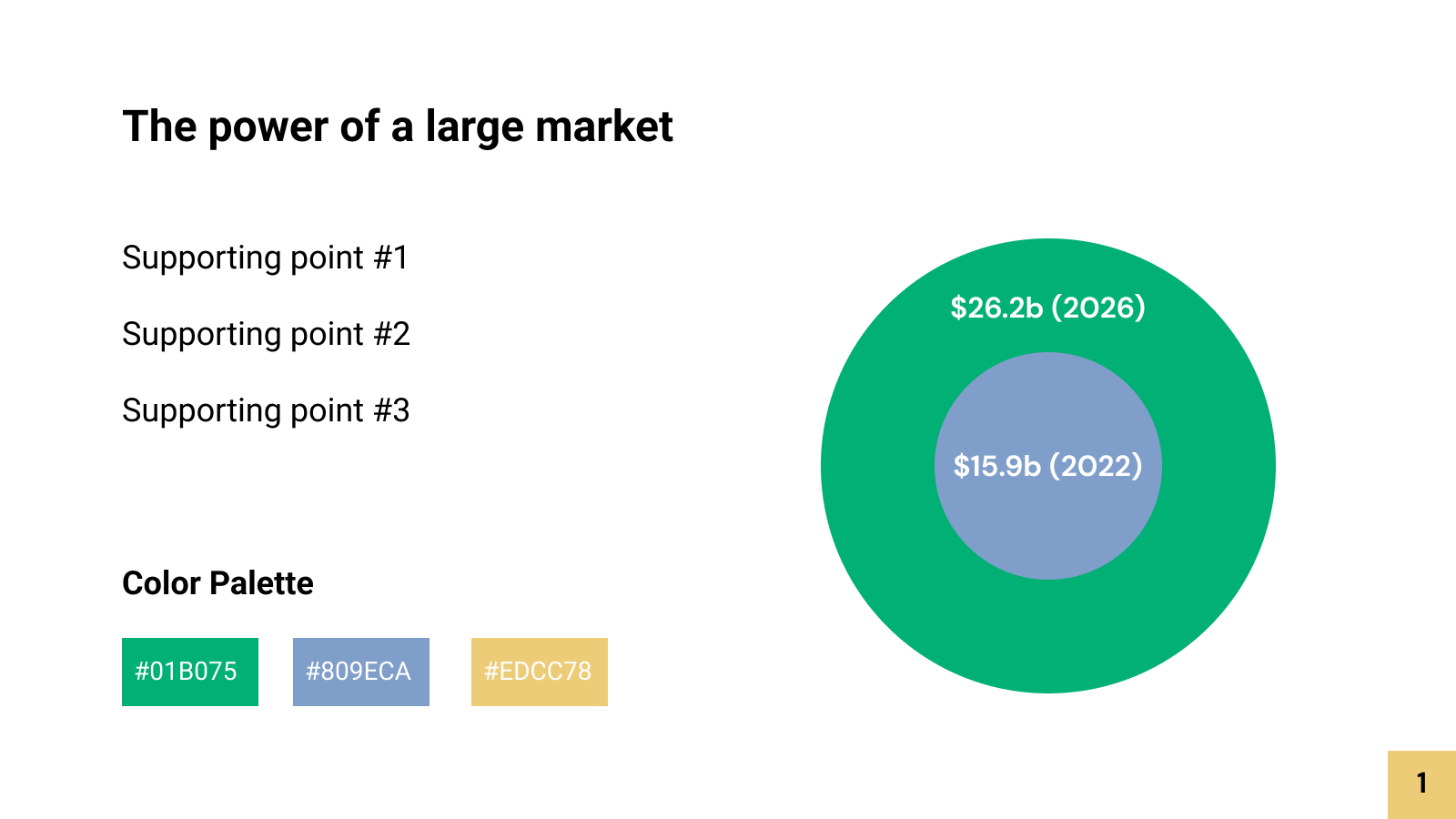The image size is (1456, 819).
Task: Select the top of the blue inner circle
Action: (1048, 382)
